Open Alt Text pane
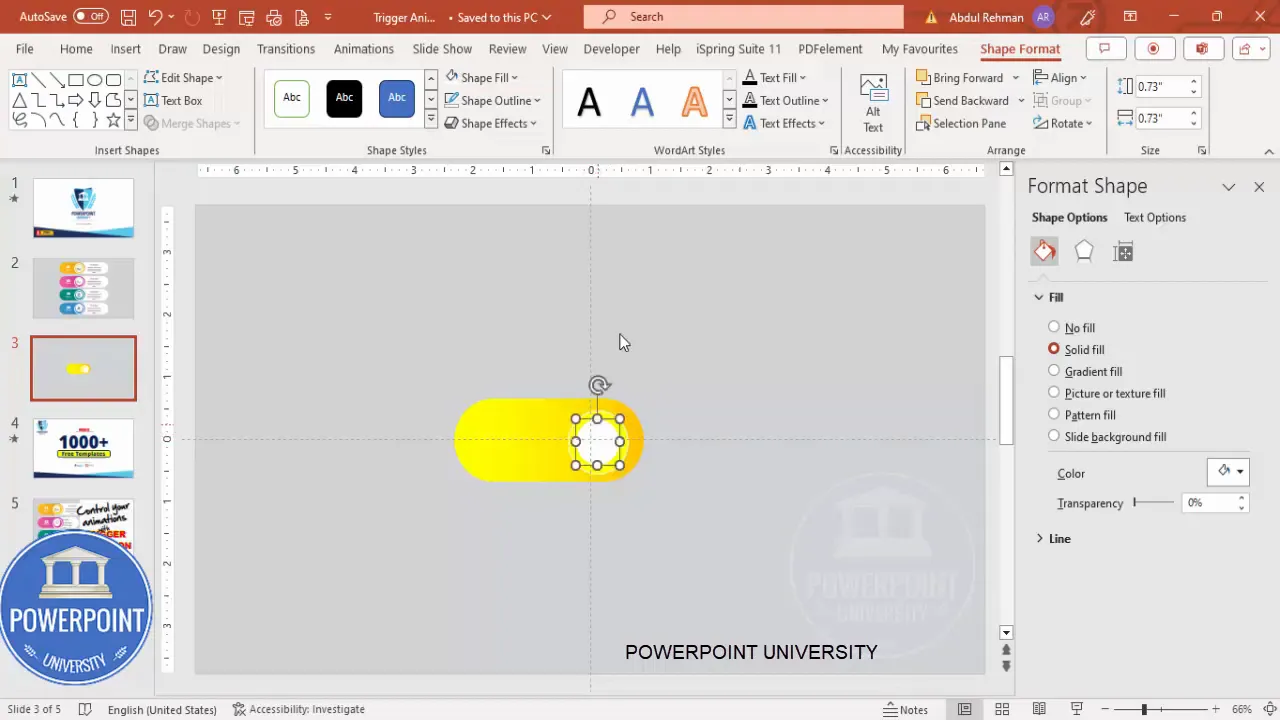1280x720 pixels. [873, 103]
